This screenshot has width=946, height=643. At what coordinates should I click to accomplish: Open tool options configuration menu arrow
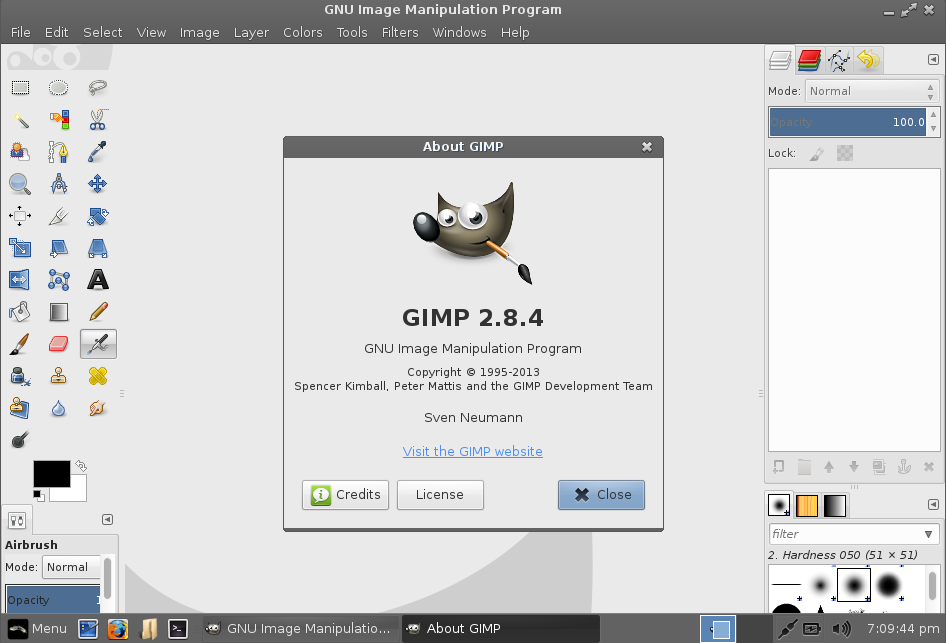pos(107,519)
